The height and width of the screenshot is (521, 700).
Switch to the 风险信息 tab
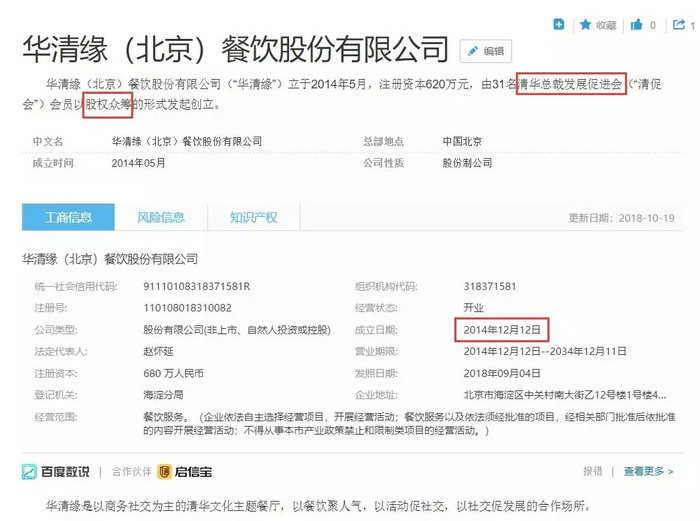pos(161,217)
